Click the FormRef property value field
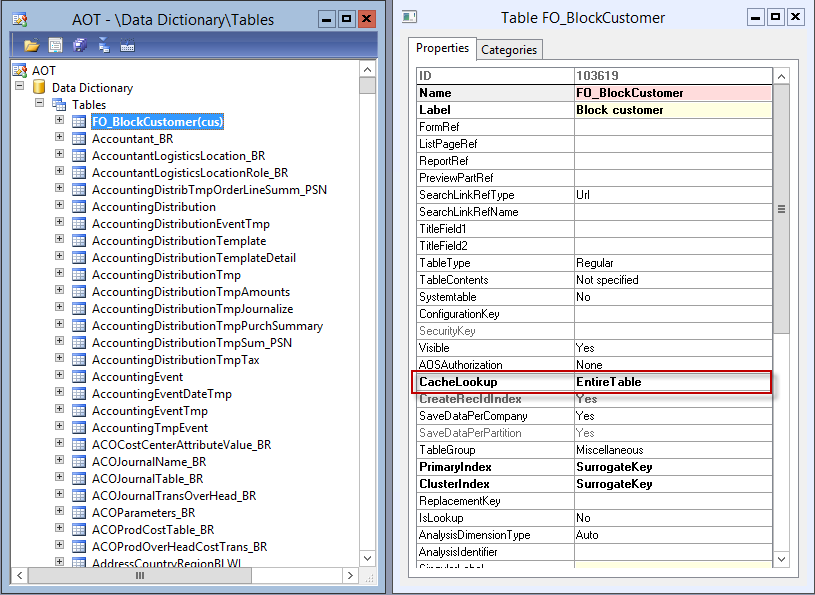This screenshot has width=815, height=595. pyautogui.click(x=673, y=127)
